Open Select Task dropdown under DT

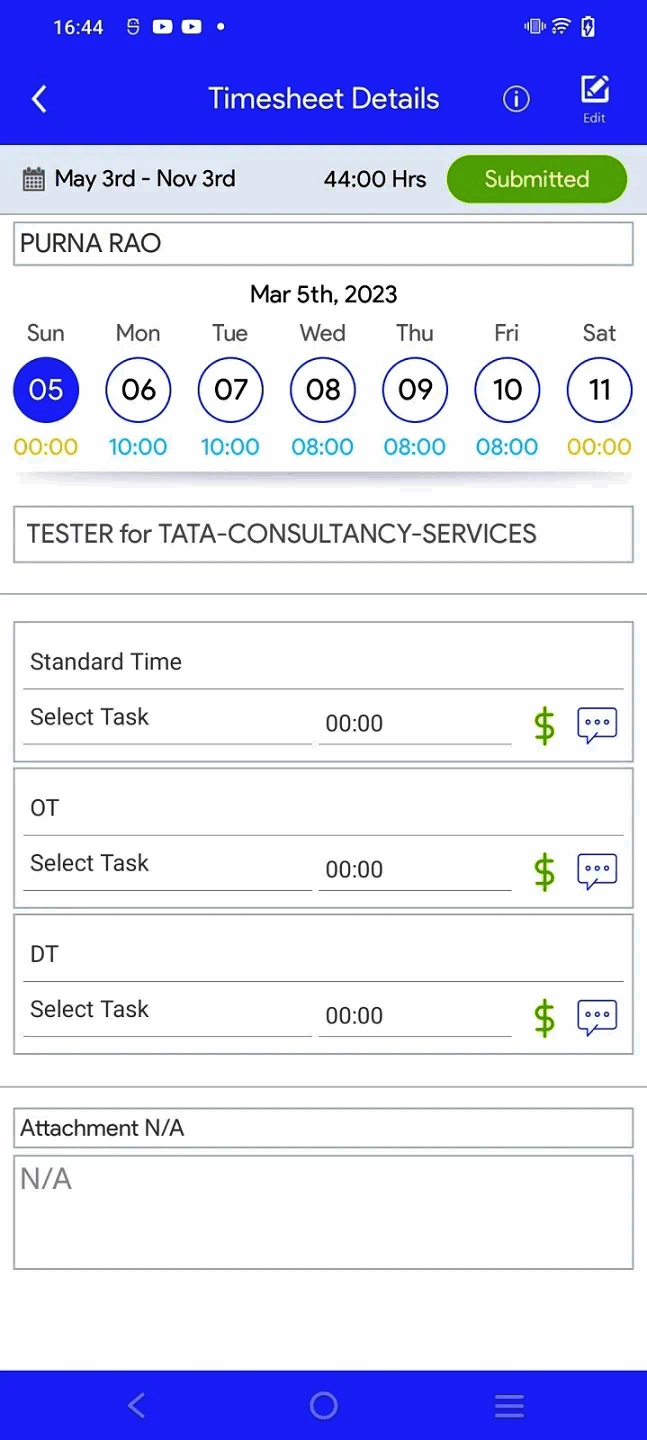click(x=167, y=1010)
